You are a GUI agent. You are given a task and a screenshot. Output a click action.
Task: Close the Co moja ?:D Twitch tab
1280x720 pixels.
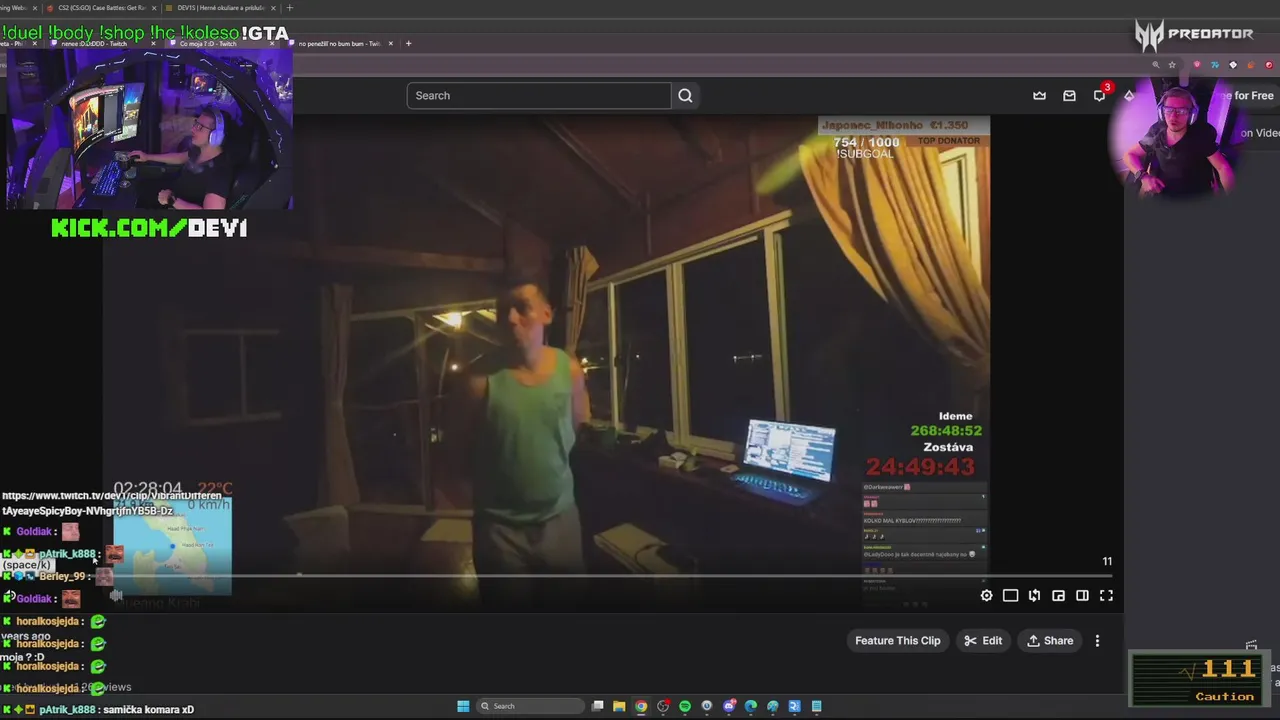point(272,43)
